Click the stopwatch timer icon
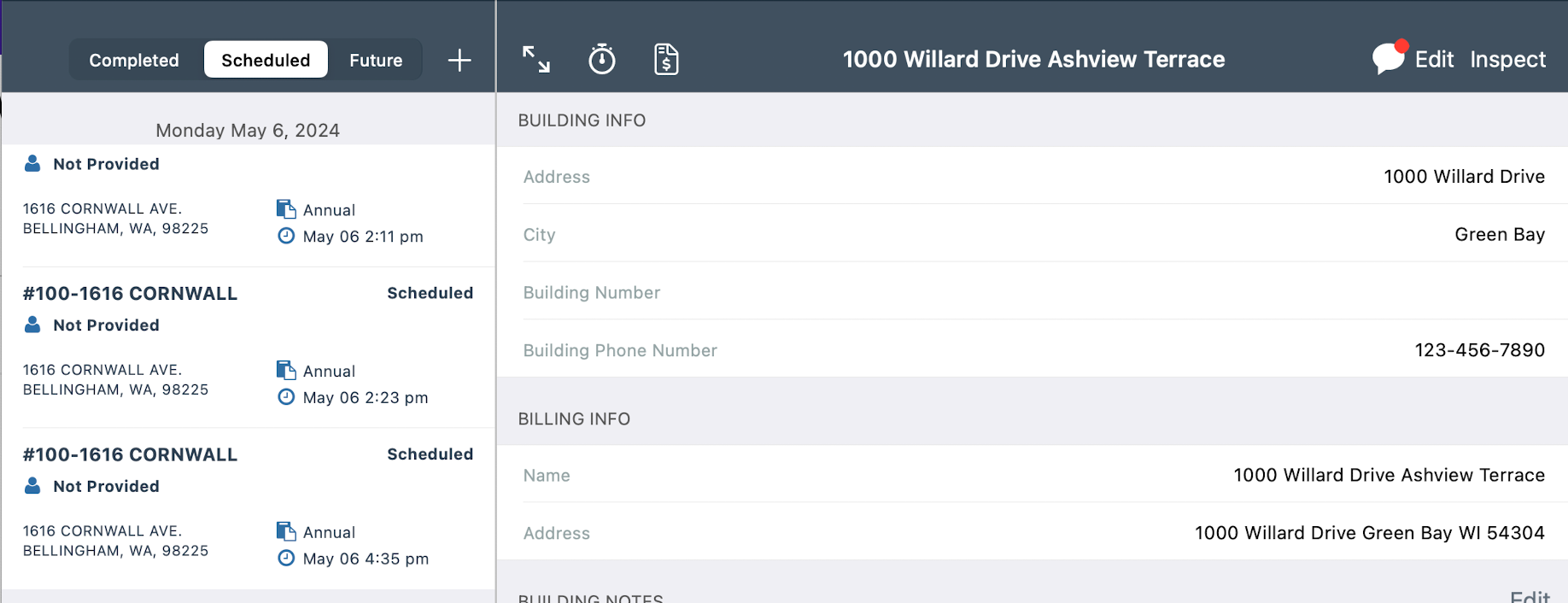The height and width of the screenshot is (603, 1568). (x=602, y=59)
